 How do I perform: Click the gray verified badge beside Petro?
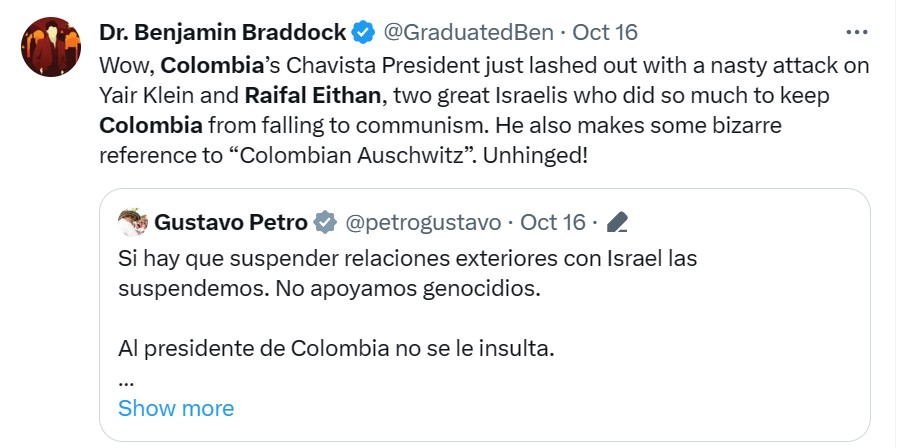(x=325, y=221)
